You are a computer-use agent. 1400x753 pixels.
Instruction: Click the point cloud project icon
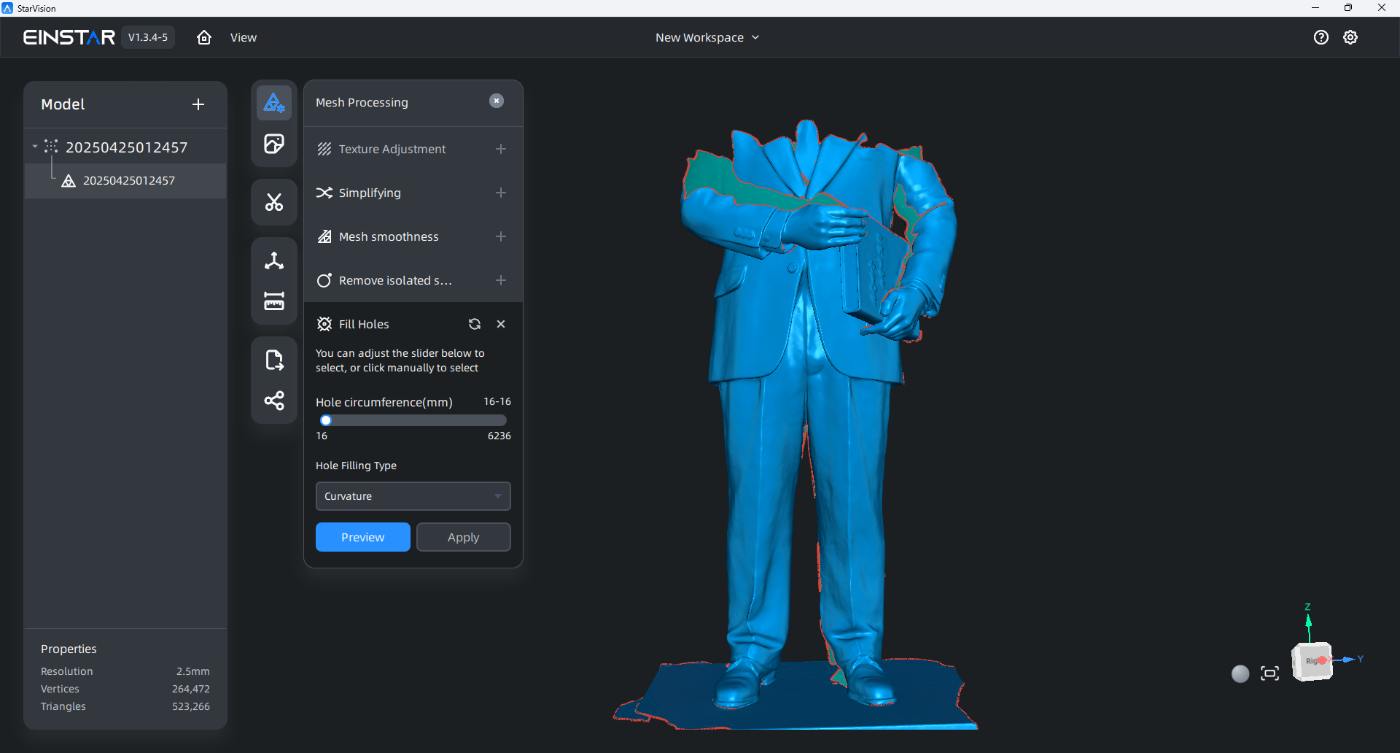52,147
